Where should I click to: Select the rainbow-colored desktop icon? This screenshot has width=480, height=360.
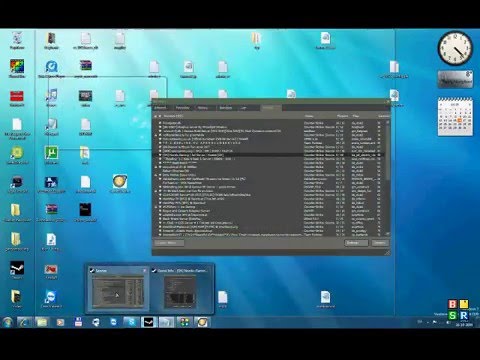(x=17, y=68)
